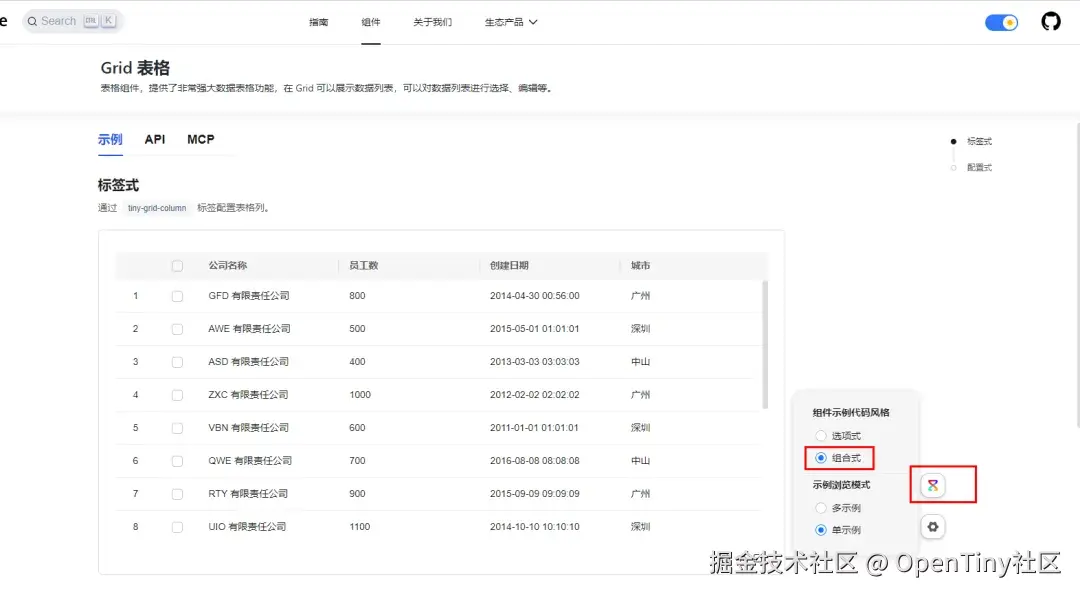The image size is (1080, 596).
Task: Check the RTY 有限责任公司 row checkbox
Action: click(x=178, y=495)
